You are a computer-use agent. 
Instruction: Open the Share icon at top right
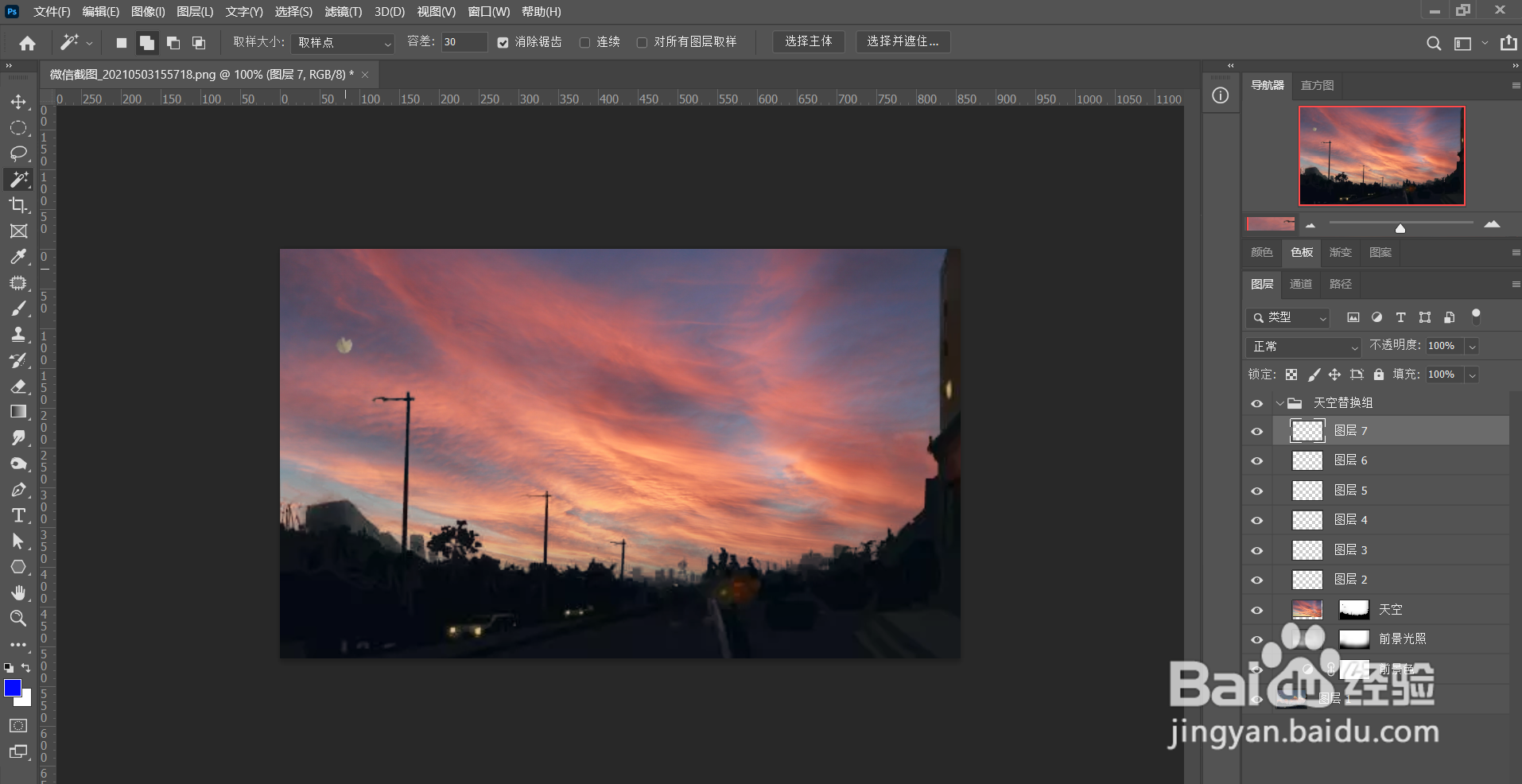click(x=1508, y=43)
